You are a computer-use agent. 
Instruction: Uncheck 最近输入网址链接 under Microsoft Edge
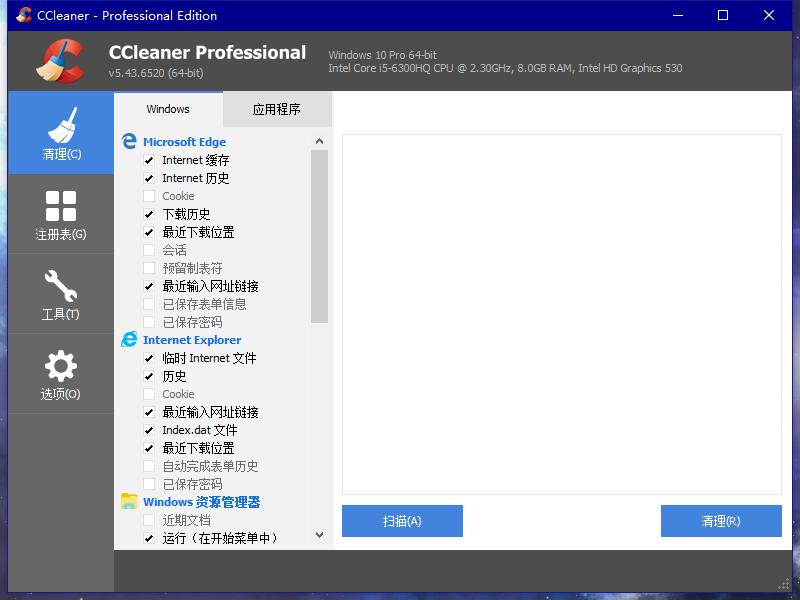click(x=149, y=286)
